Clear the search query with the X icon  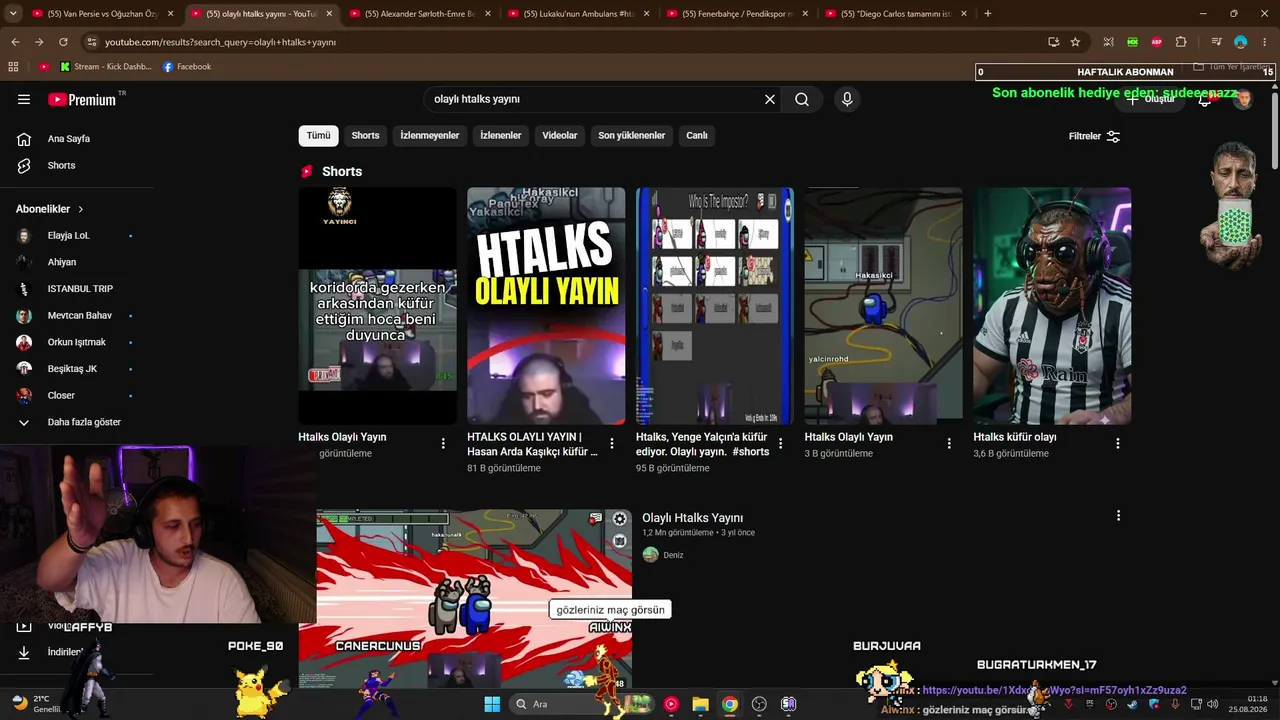tap(770, 99)
